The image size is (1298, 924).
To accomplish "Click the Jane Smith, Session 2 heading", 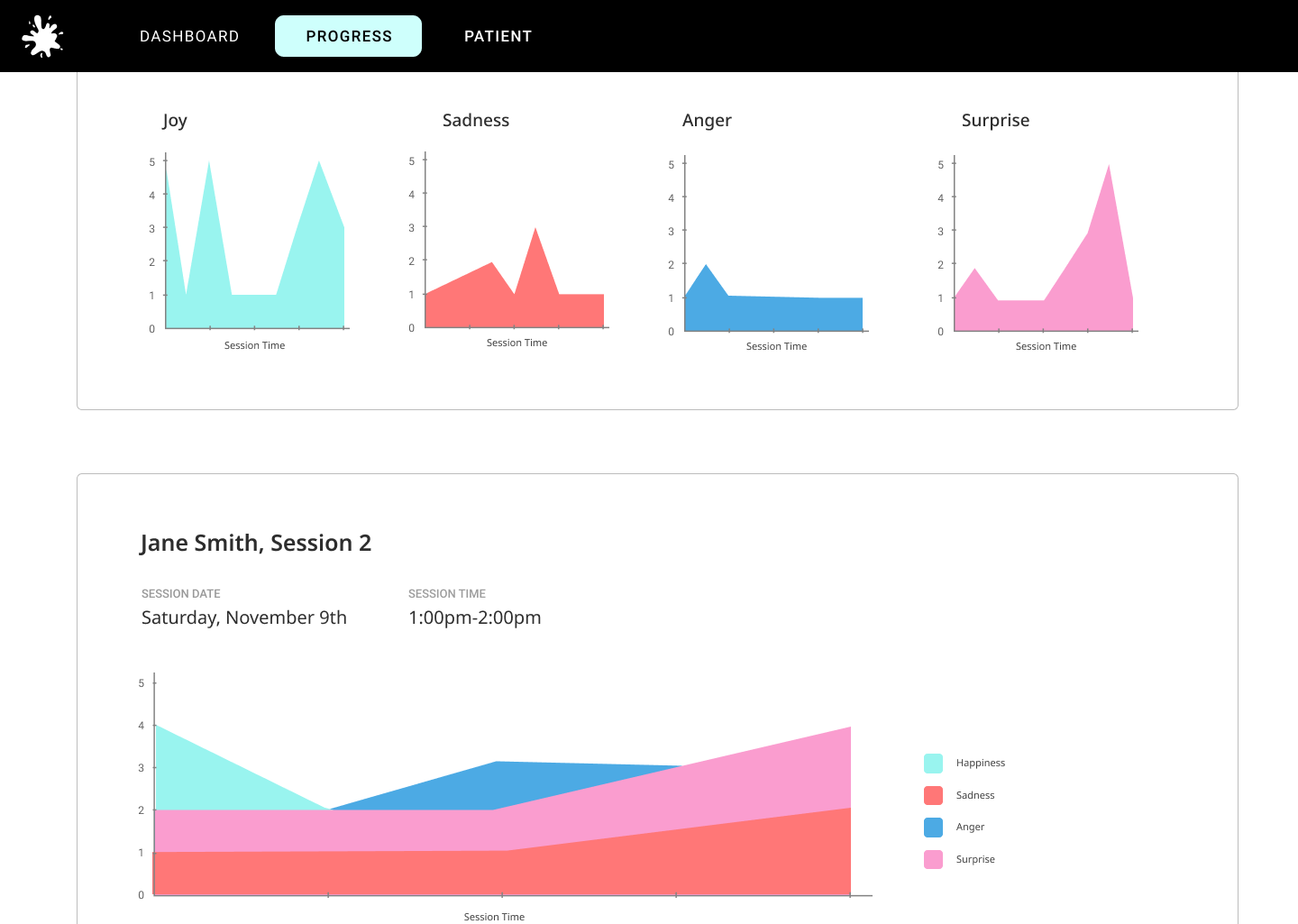I will point(256,543).
